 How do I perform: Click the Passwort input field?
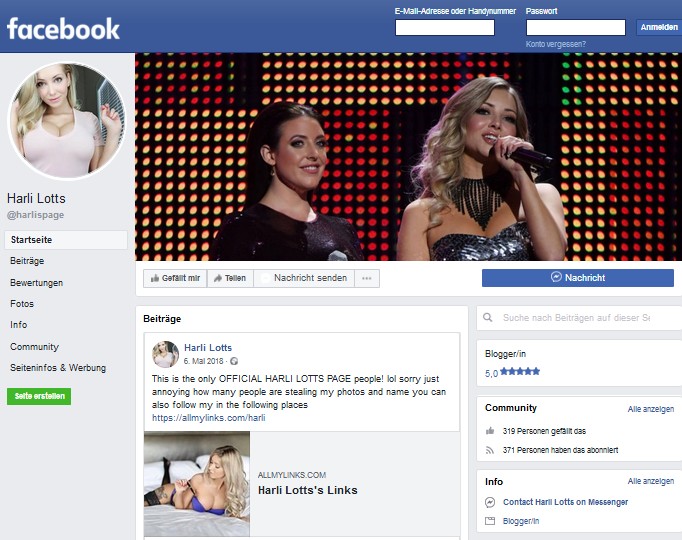[x=575, y=27]
